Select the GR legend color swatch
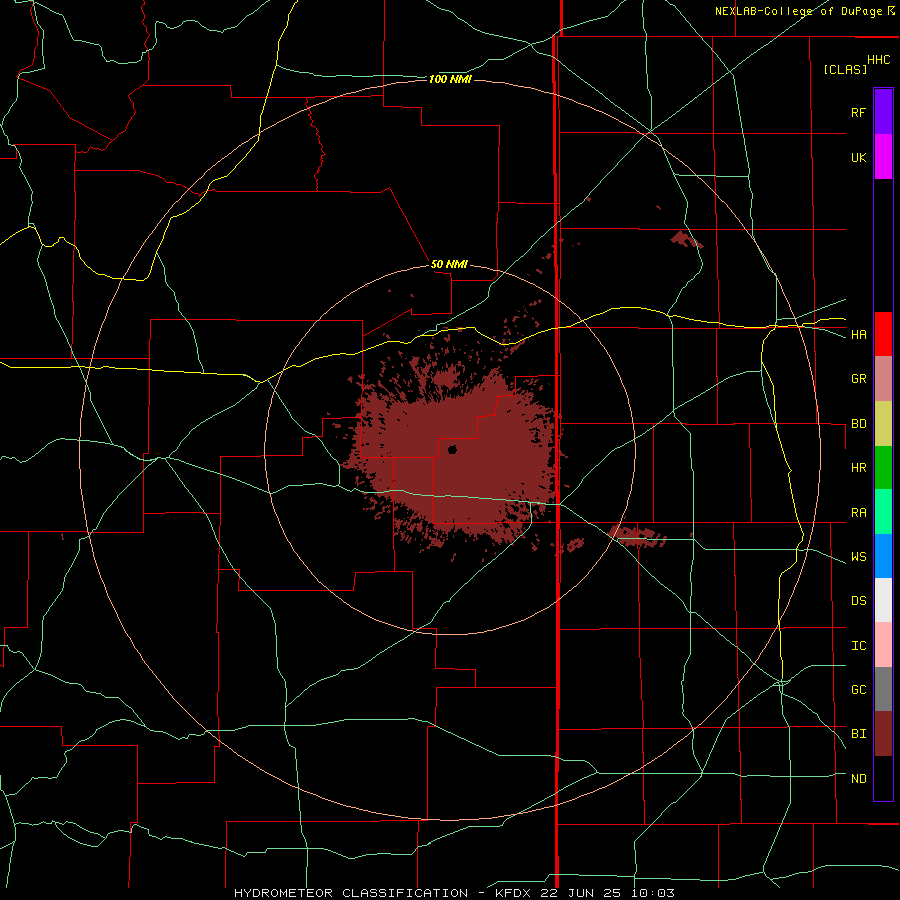 click(883, 379)
